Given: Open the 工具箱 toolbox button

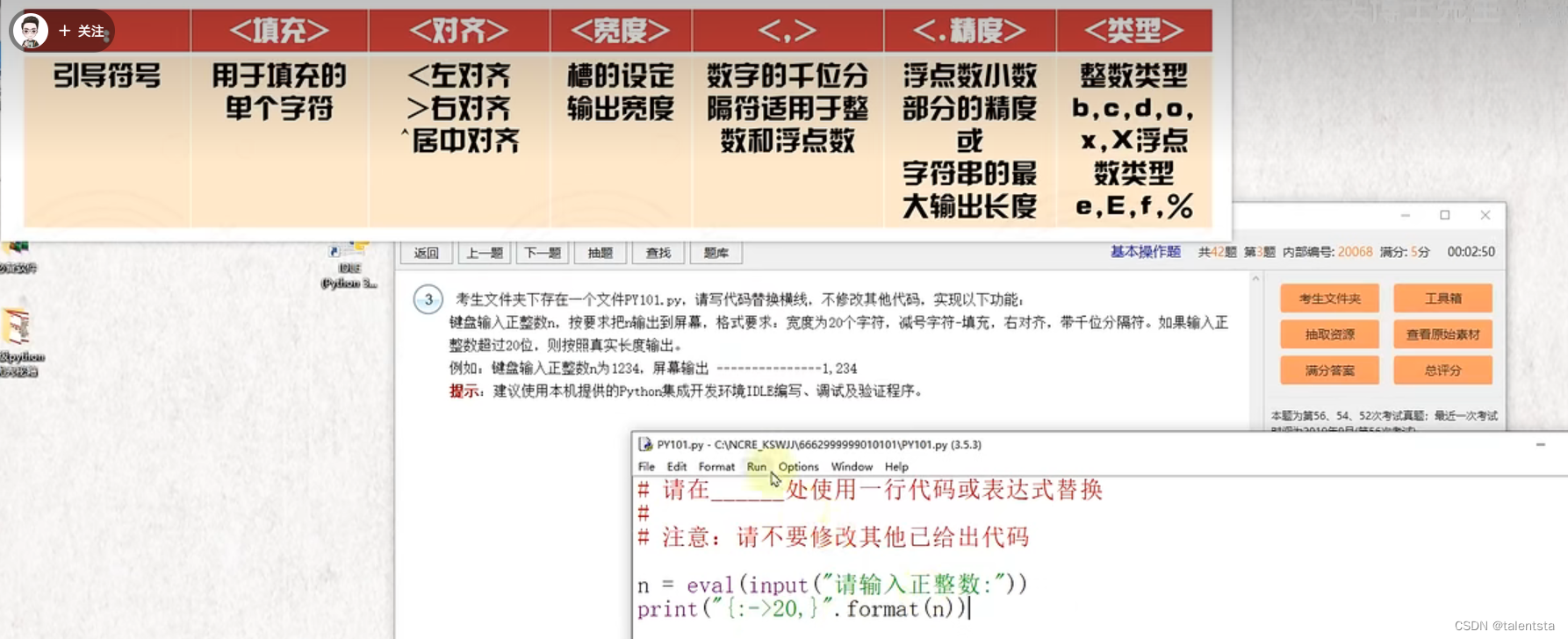Looking at the screenshot, I should click(1442, 298).
